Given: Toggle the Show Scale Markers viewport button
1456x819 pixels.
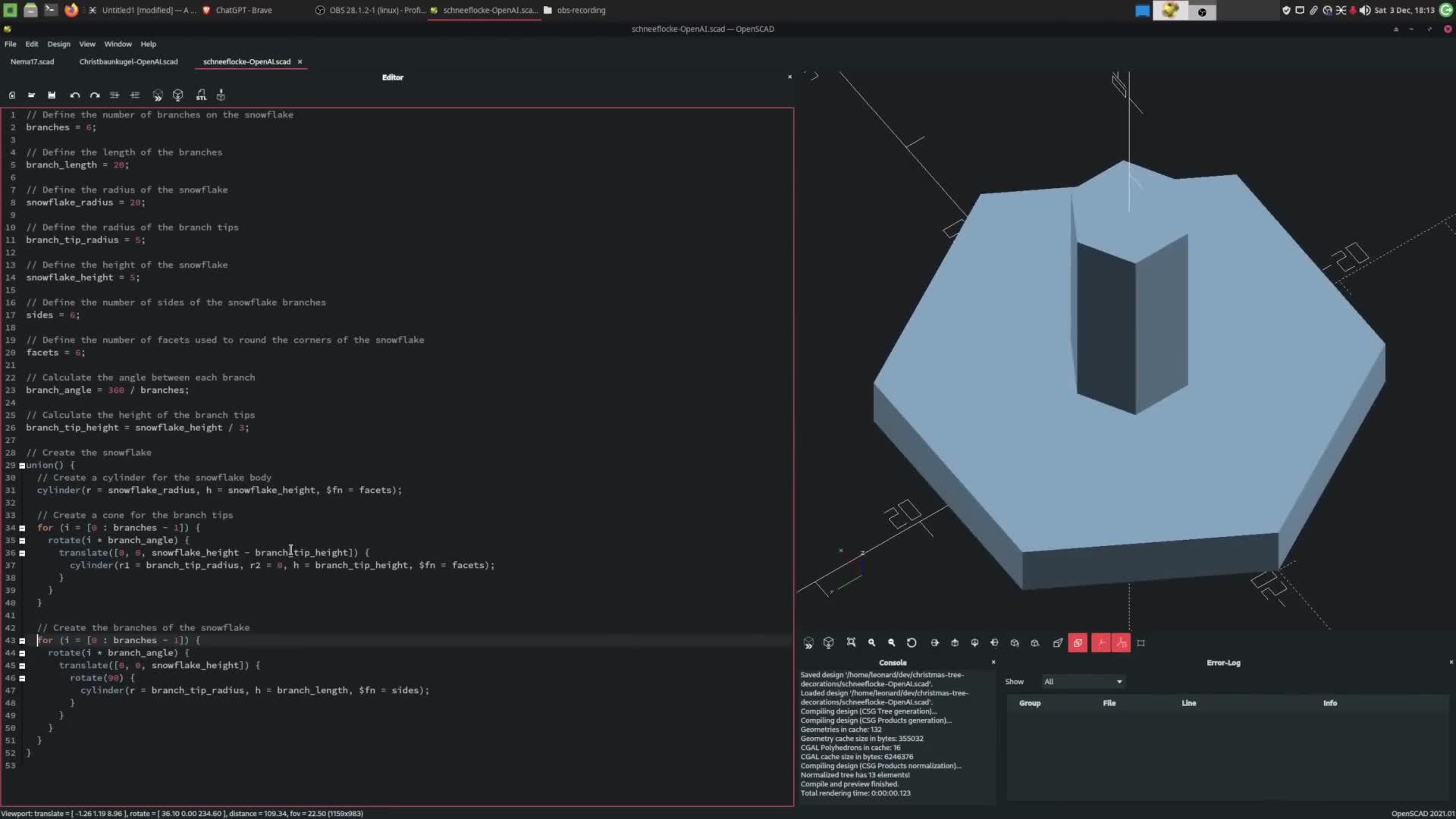Looking at the screenshot, I should (x=1122, y=642).
